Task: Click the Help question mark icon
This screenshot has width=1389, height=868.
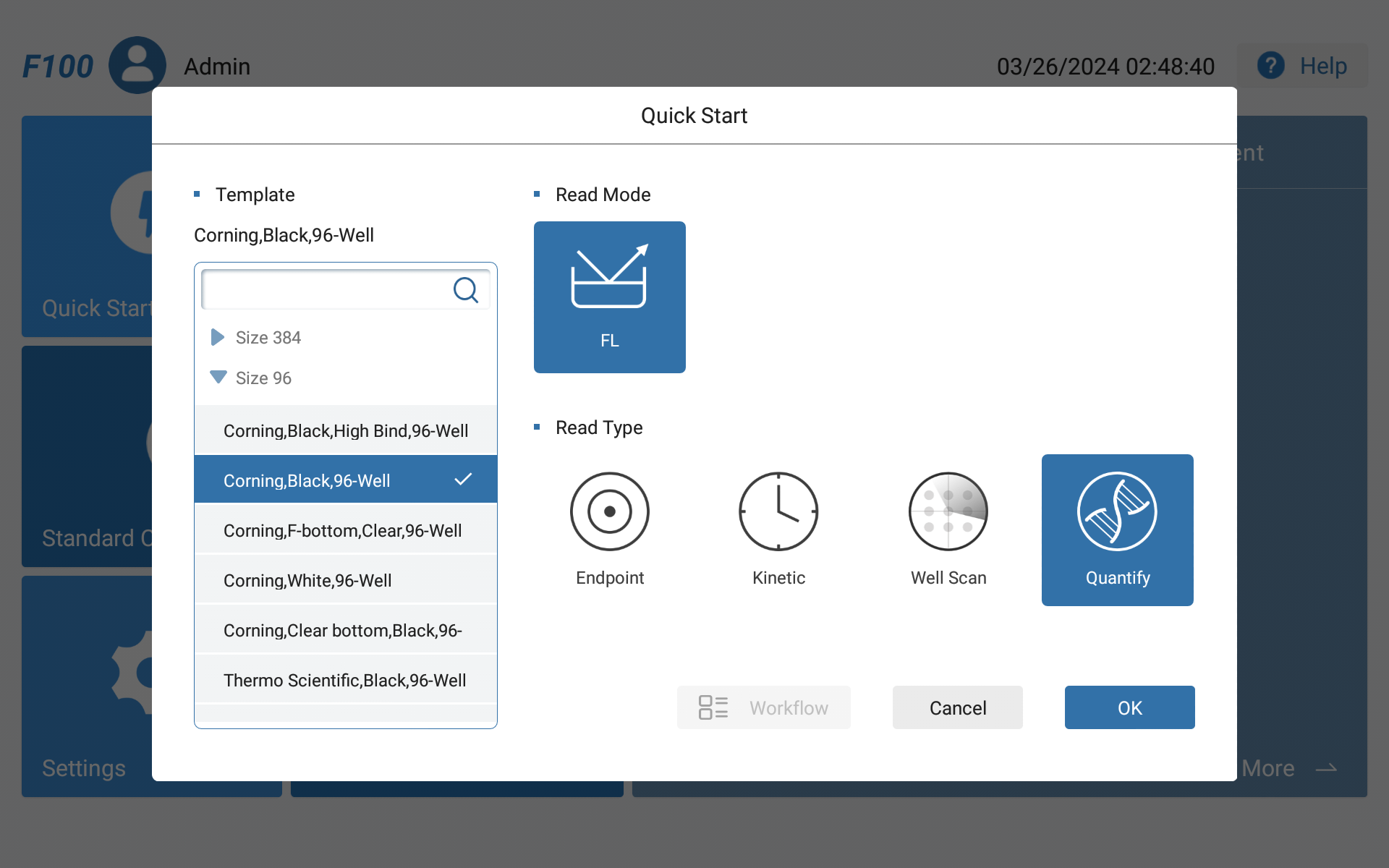Action: [x=1270, y=66]
